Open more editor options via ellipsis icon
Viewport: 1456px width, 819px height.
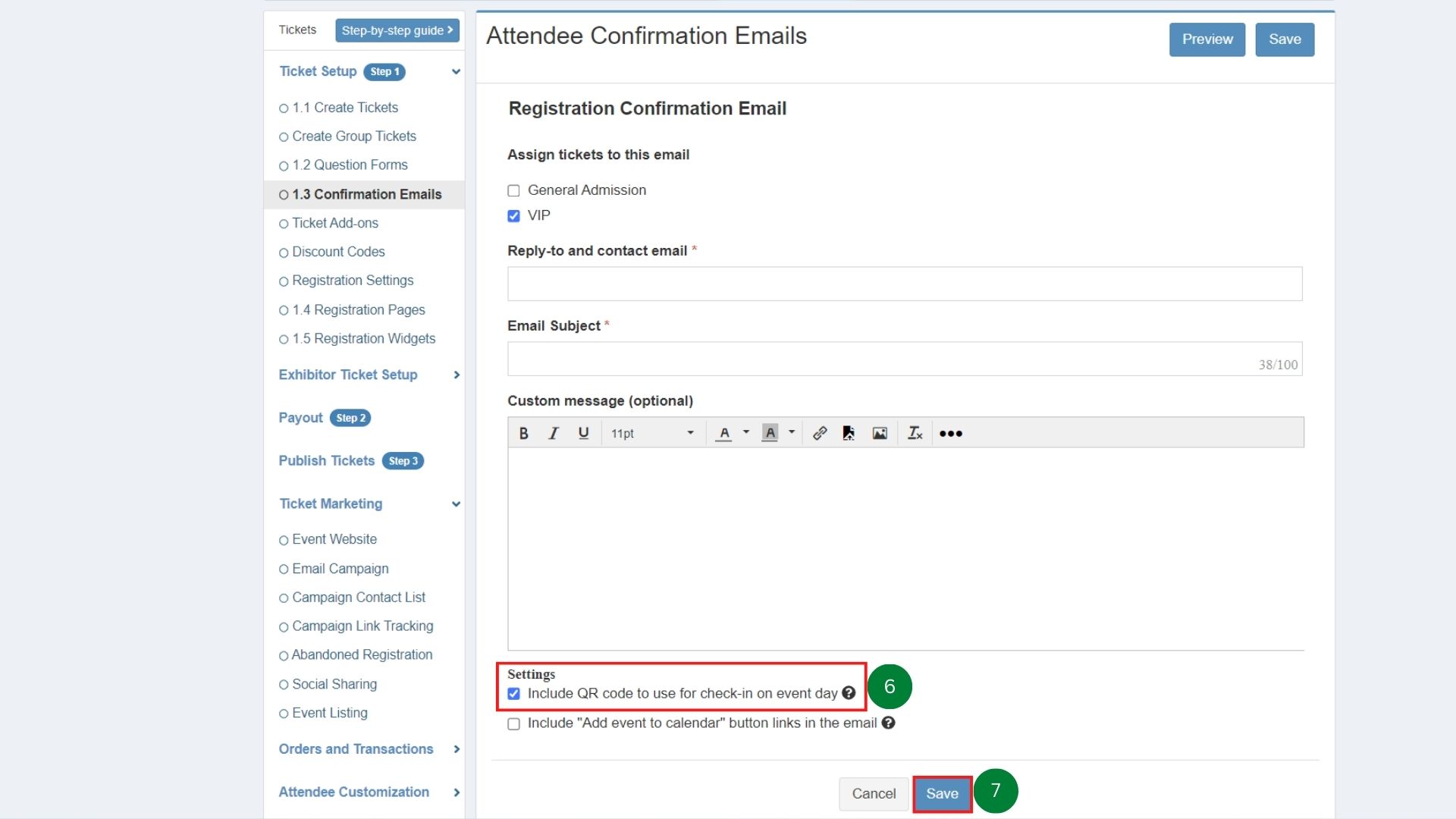pyautogui.click(x=950, y=433)
